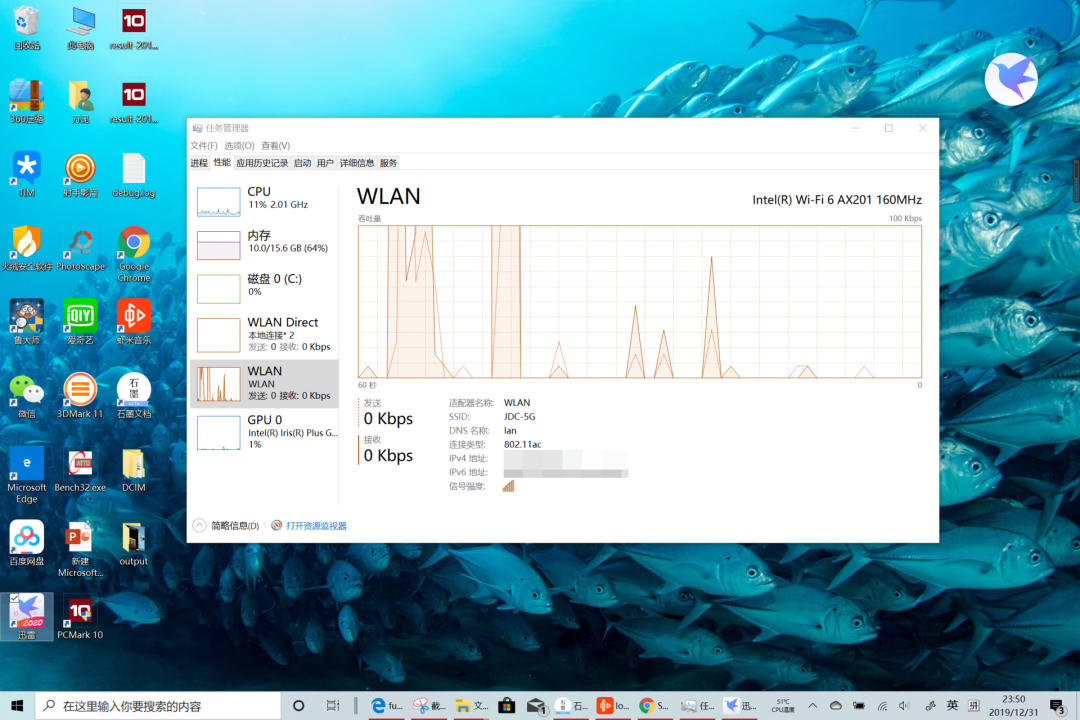This screenshot has height=720, width=1080.
Task: Click the Windows search input box
Action: (x=159, y=706)
